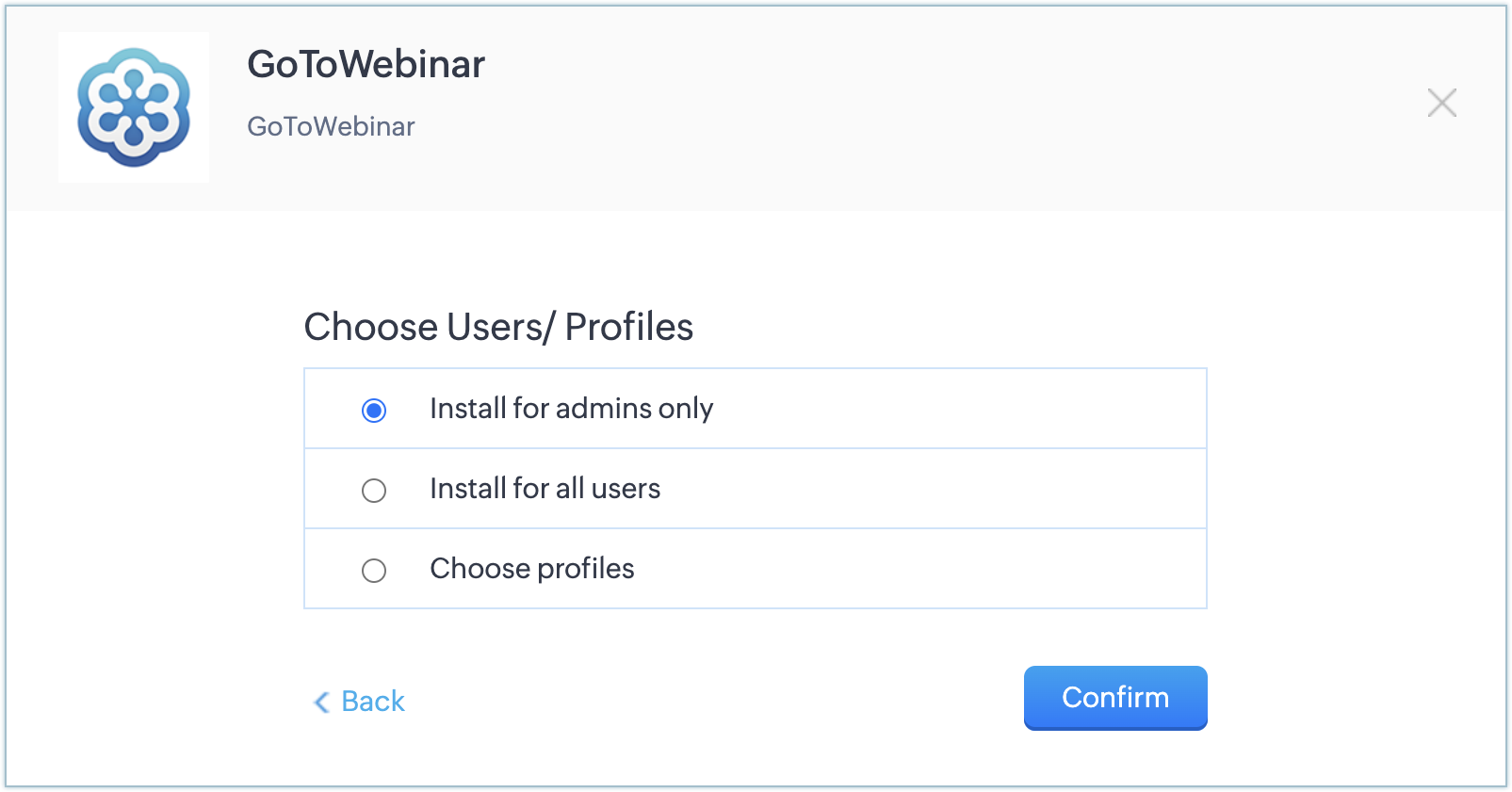The width and height of the screenshot is (1512, 792).
Task: Click the gray GoToWebinar subtitle
Action: click(x=331, y=127)
